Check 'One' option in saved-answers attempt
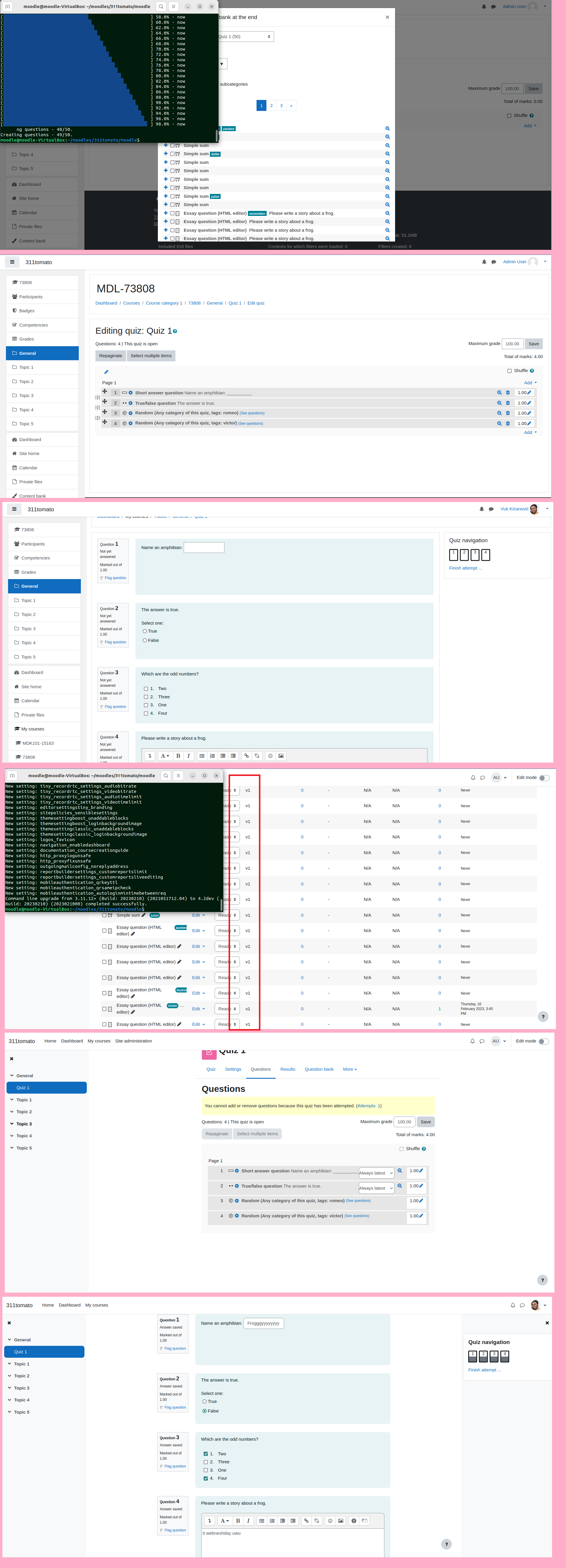The width and height of the screenshot is (566, 1568). [205, 1470]
